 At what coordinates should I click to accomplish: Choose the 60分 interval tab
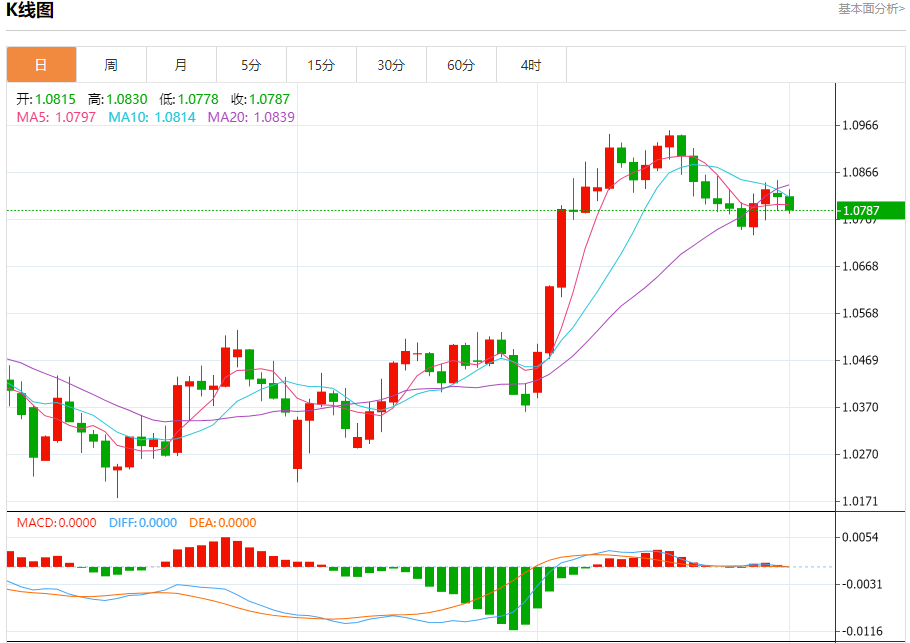click(x=461, y=65)
